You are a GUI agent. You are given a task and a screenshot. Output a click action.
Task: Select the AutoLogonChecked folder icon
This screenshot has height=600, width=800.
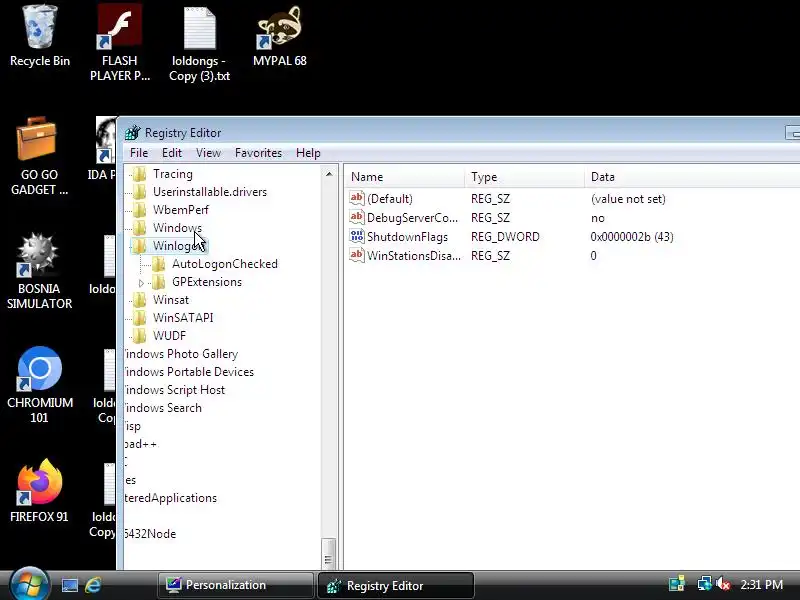tap(158, 264)
